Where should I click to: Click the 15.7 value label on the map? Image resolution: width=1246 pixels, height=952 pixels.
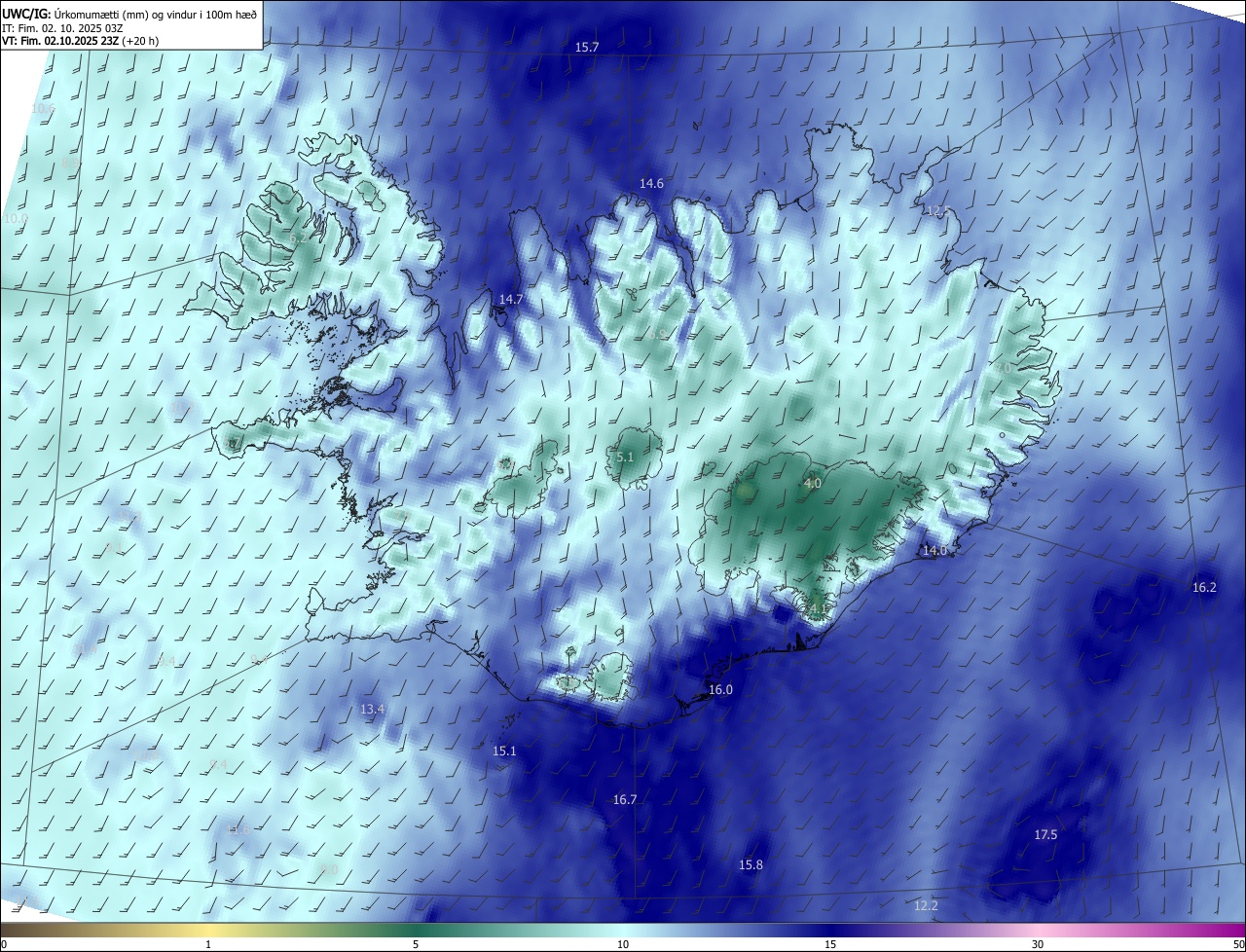(x=587, y=48)
